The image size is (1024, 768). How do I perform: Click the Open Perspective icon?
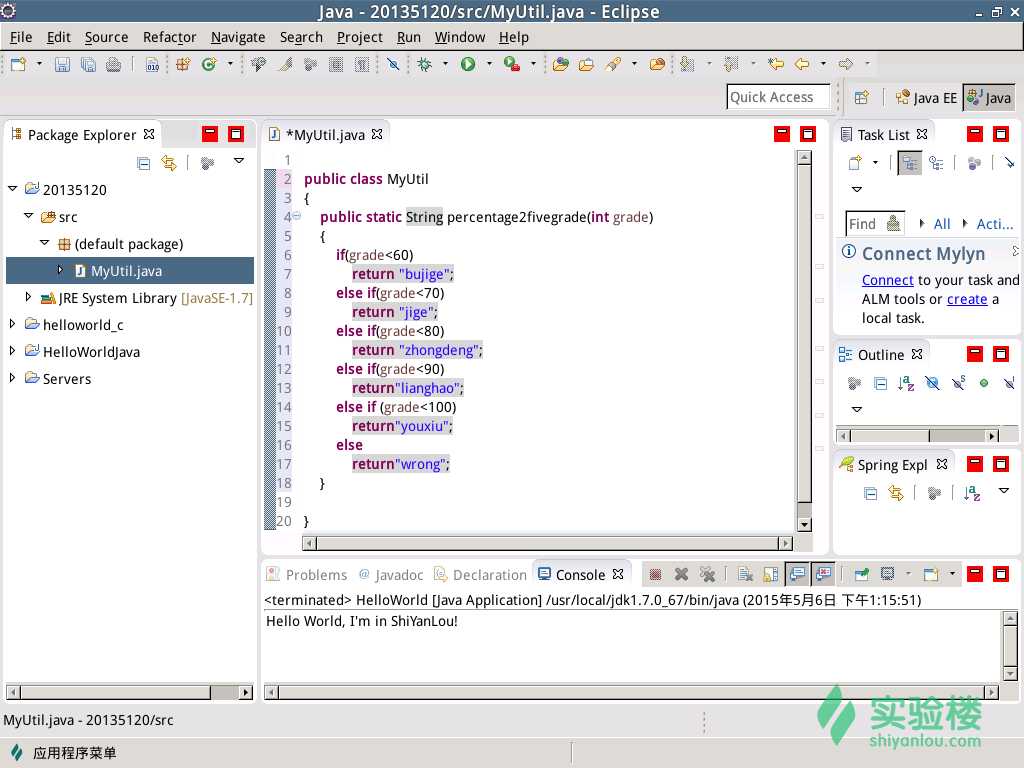862,97
